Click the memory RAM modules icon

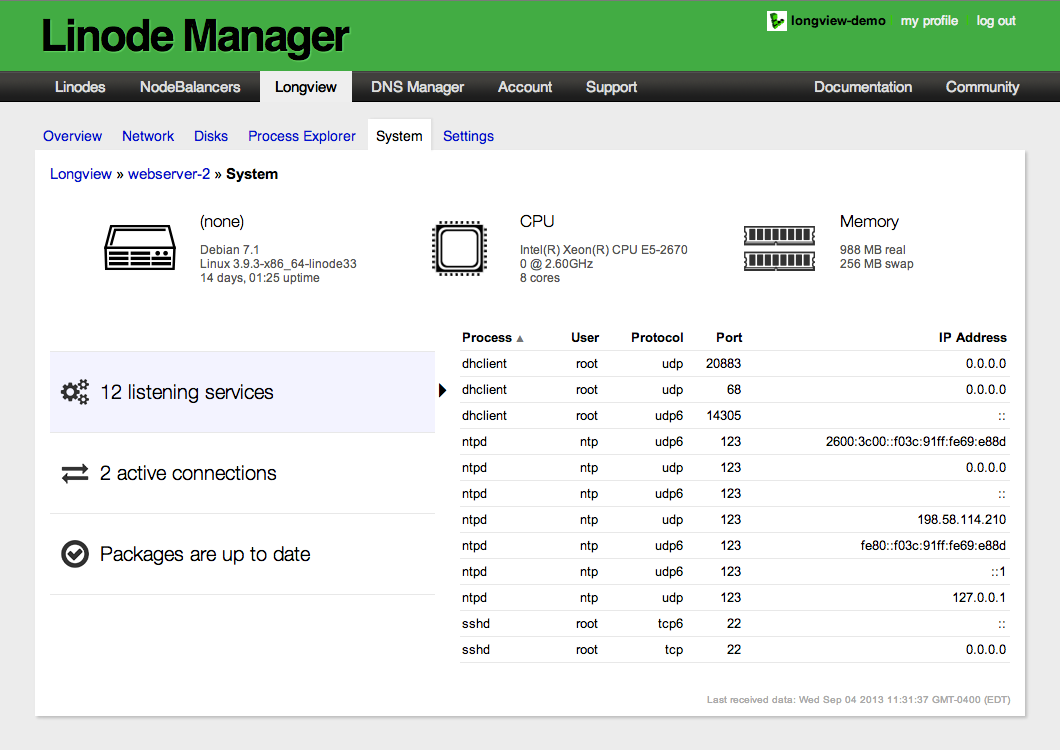pos(779,247)
